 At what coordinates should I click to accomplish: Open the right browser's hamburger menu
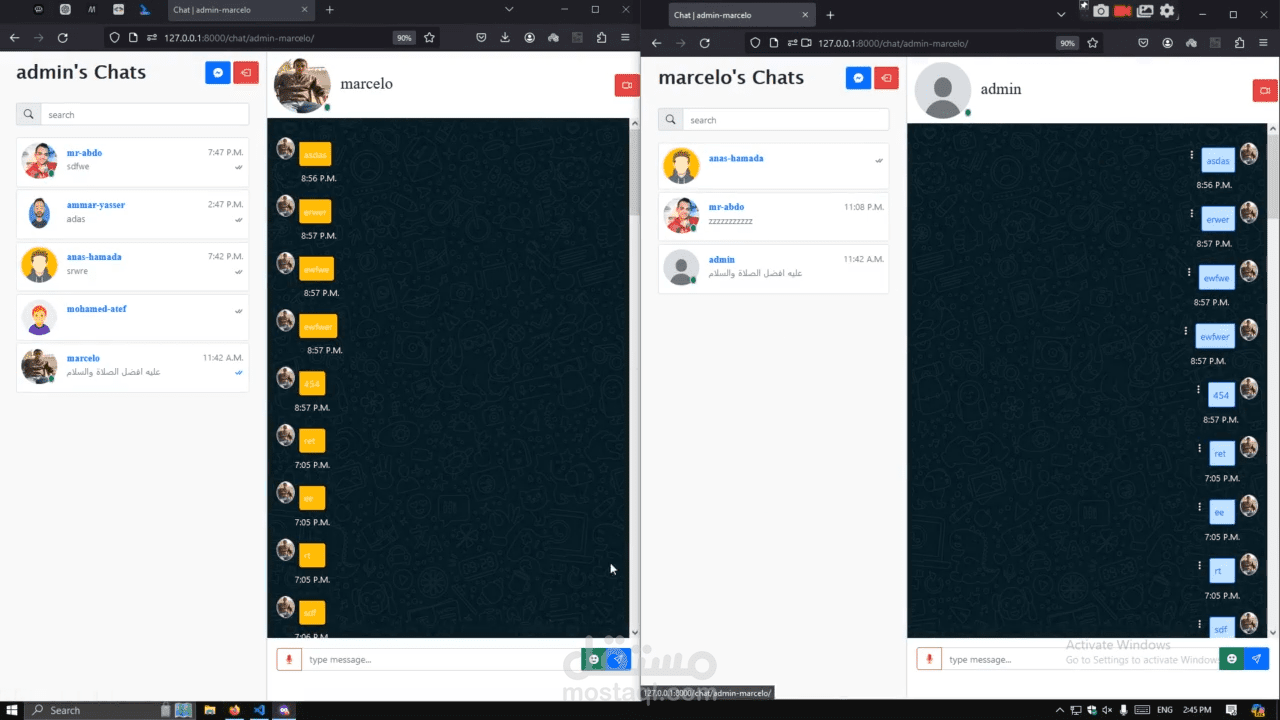coord(1264,43)
